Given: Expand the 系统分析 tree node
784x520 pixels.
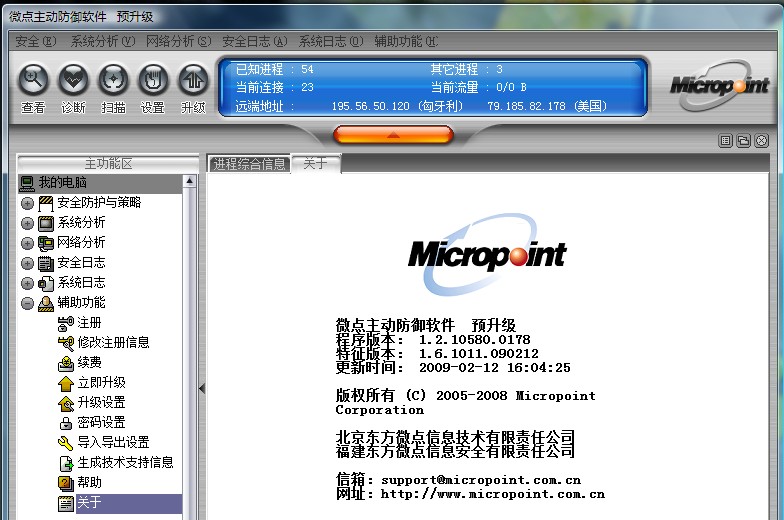Looking at the screenshot, I should 28,224.
